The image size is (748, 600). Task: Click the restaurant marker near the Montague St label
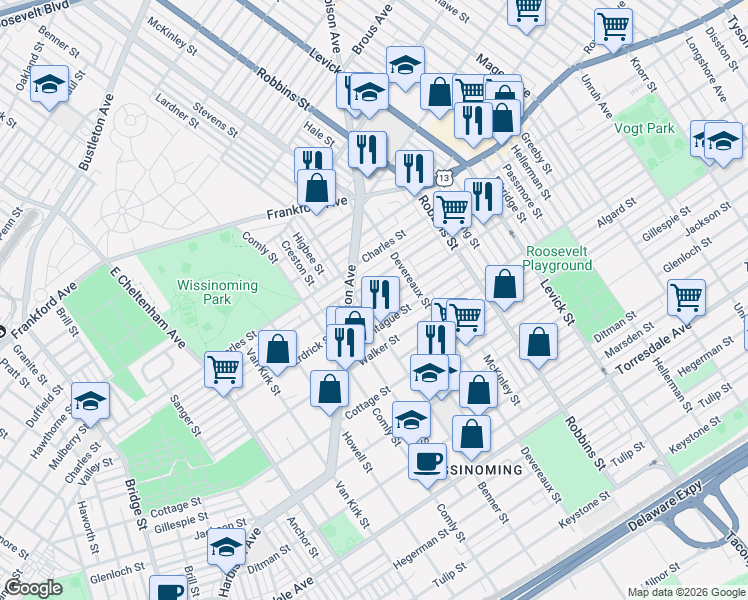381,295
